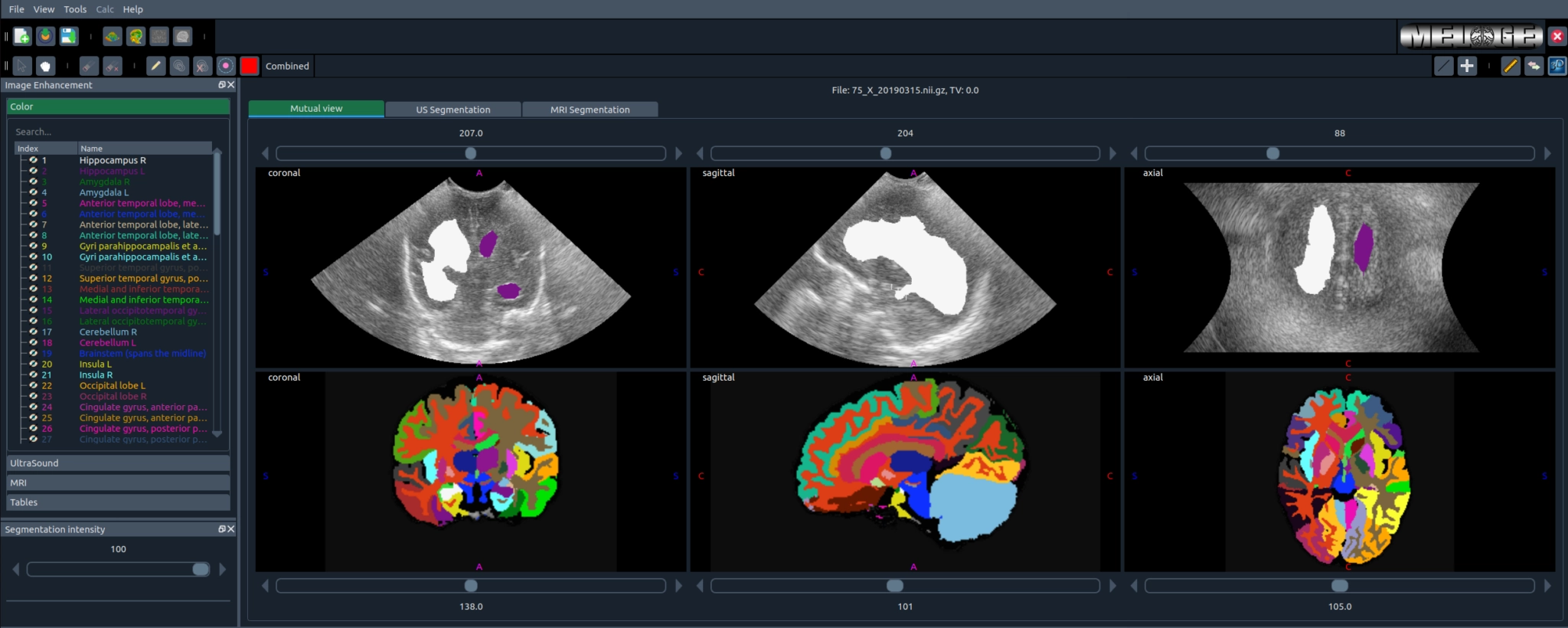Open the Help menu
The width and height of the screenshot is (1568, 628).
pyautogui.click(x=133, y=9)
